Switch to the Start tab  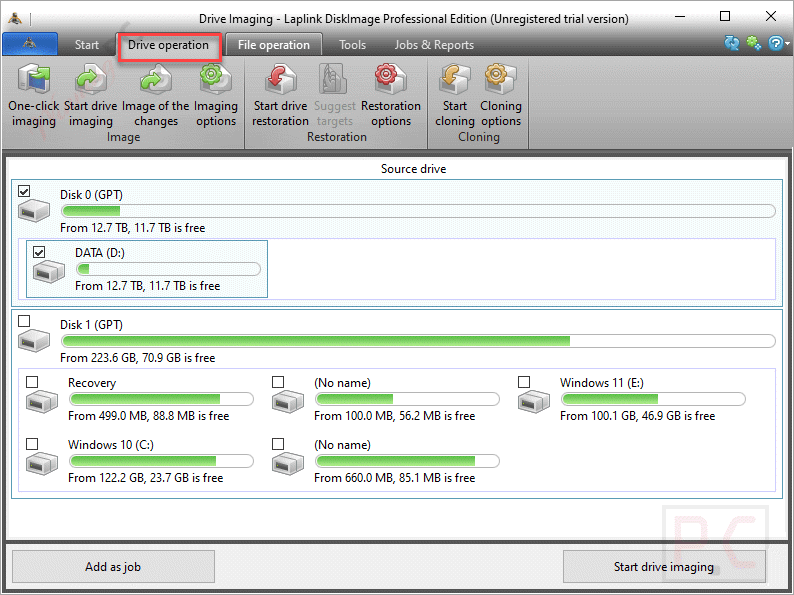point(87,45)
